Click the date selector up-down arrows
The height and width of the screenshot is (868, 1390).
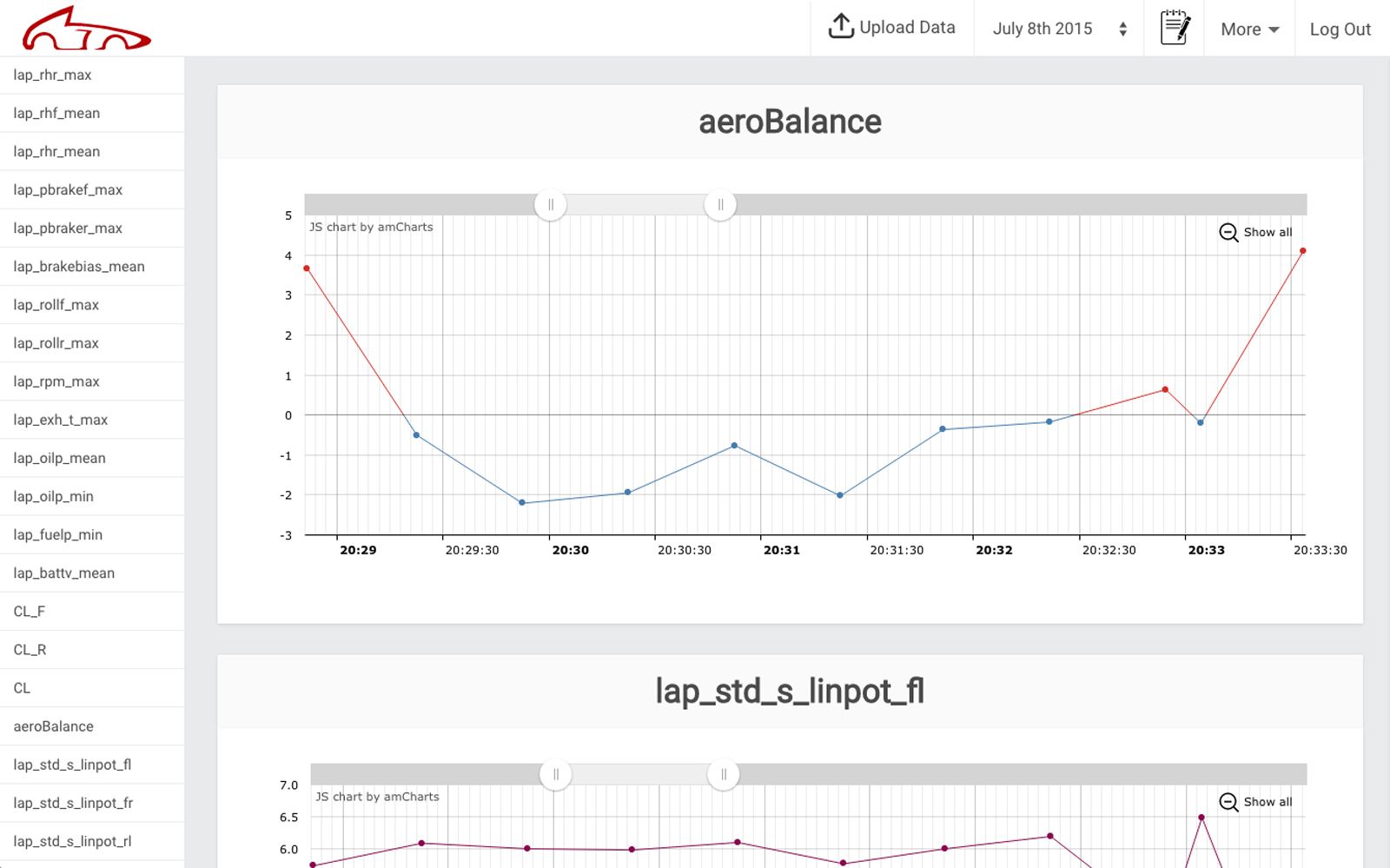[1123, 30]
